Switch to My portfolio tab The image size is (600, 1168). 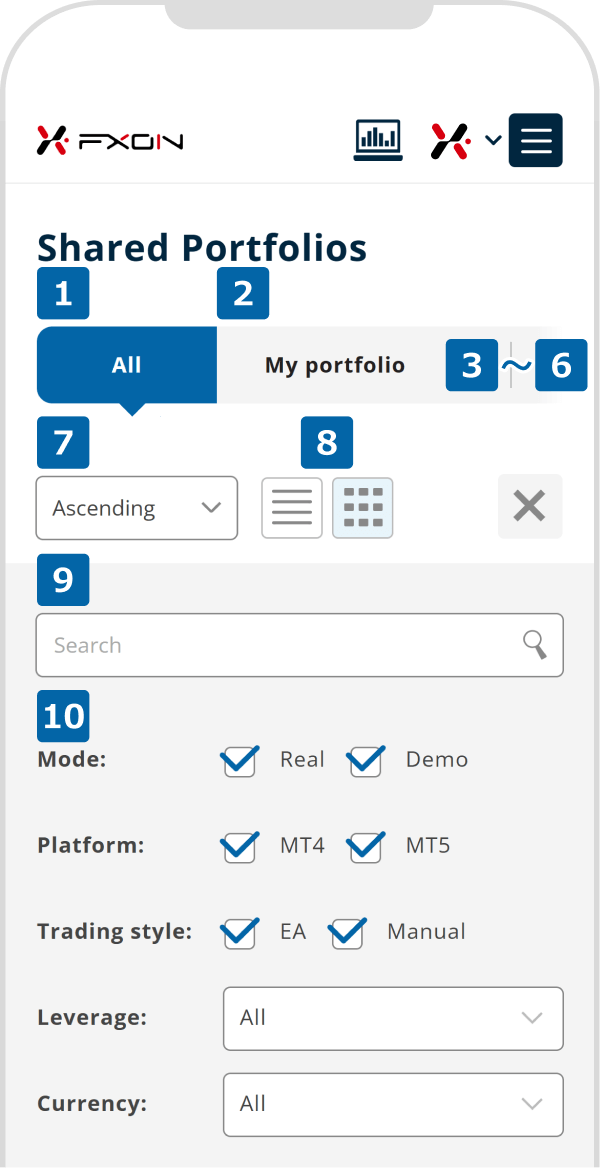click(x=334, y=365)
